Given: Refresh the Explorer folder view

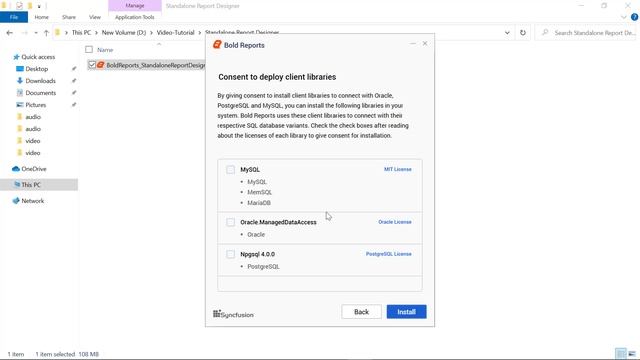Looking at the screenshot, I should (x=523, y=33).
